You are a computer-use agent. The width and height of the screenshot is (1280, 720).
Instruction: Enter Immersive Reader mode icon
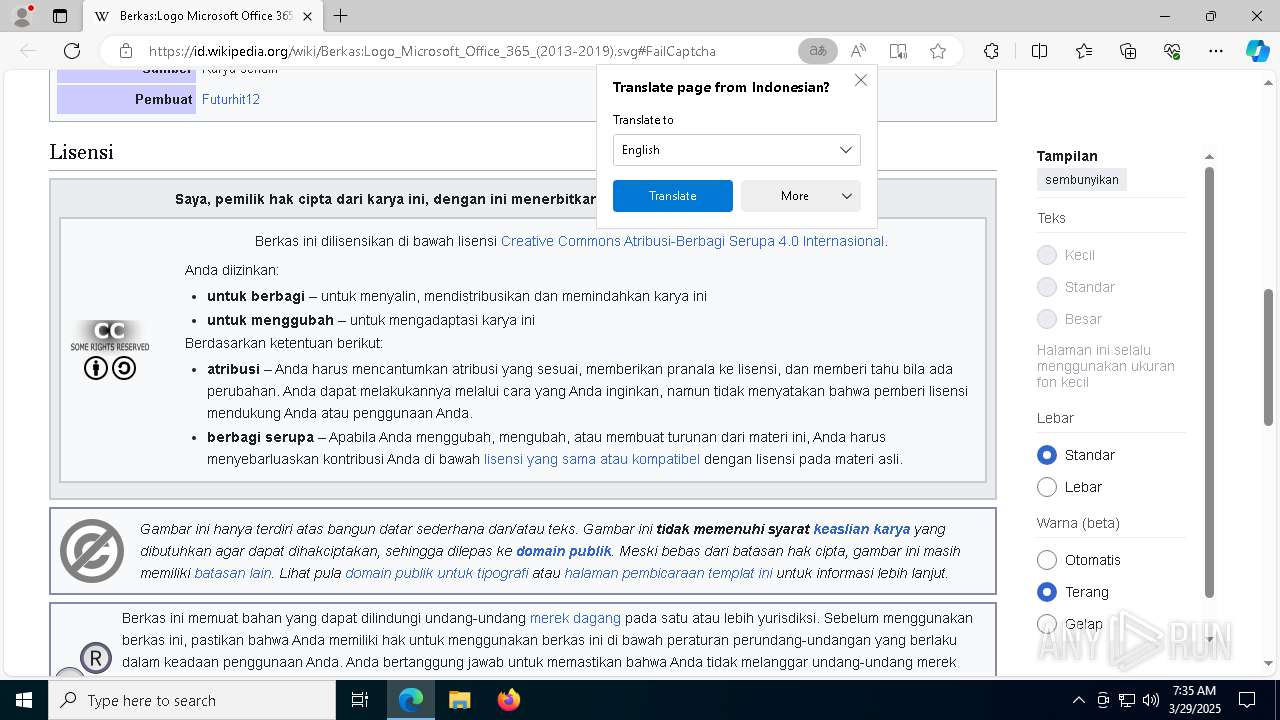click(898, 51)
